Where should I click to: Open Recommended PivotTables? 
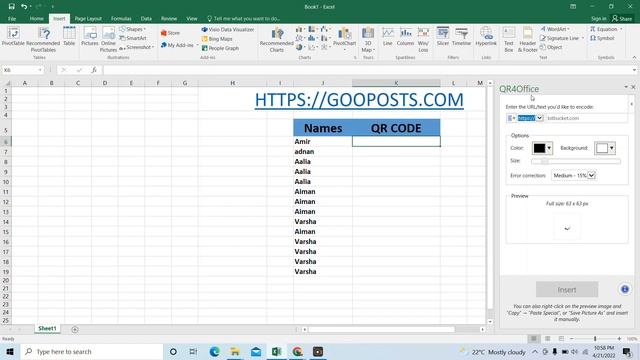(43, 39)
